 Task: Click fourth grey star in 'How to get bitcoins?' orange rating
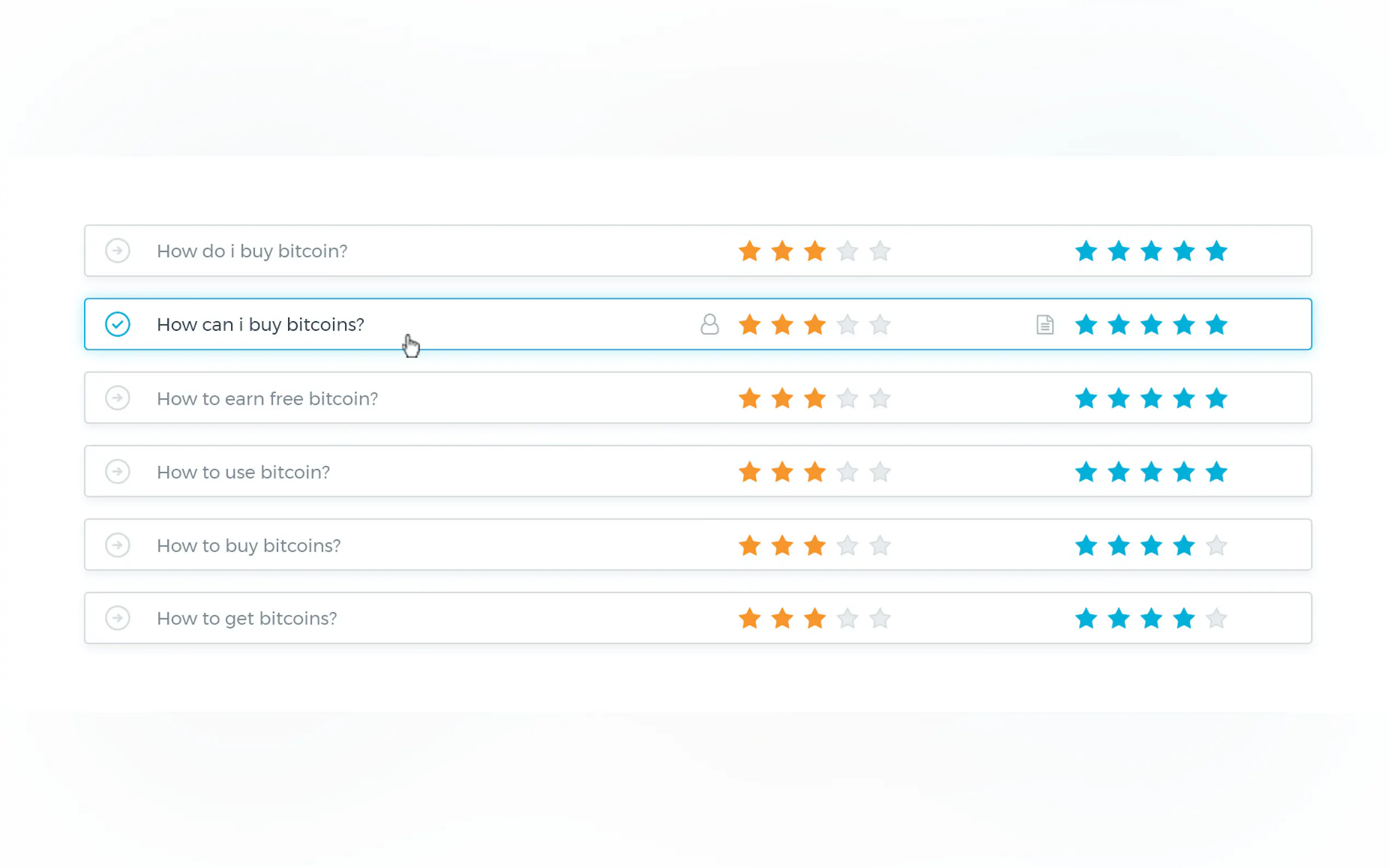(847, 619)
